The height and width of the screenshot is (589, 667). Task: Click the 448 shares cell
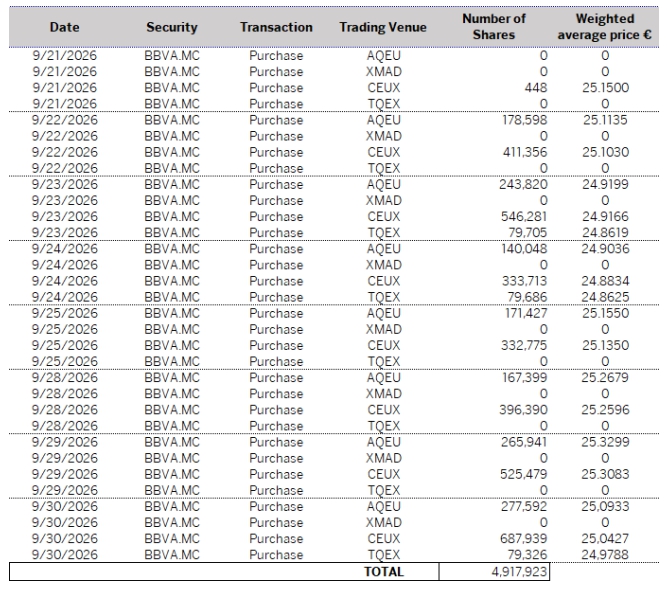click(536, 88)
